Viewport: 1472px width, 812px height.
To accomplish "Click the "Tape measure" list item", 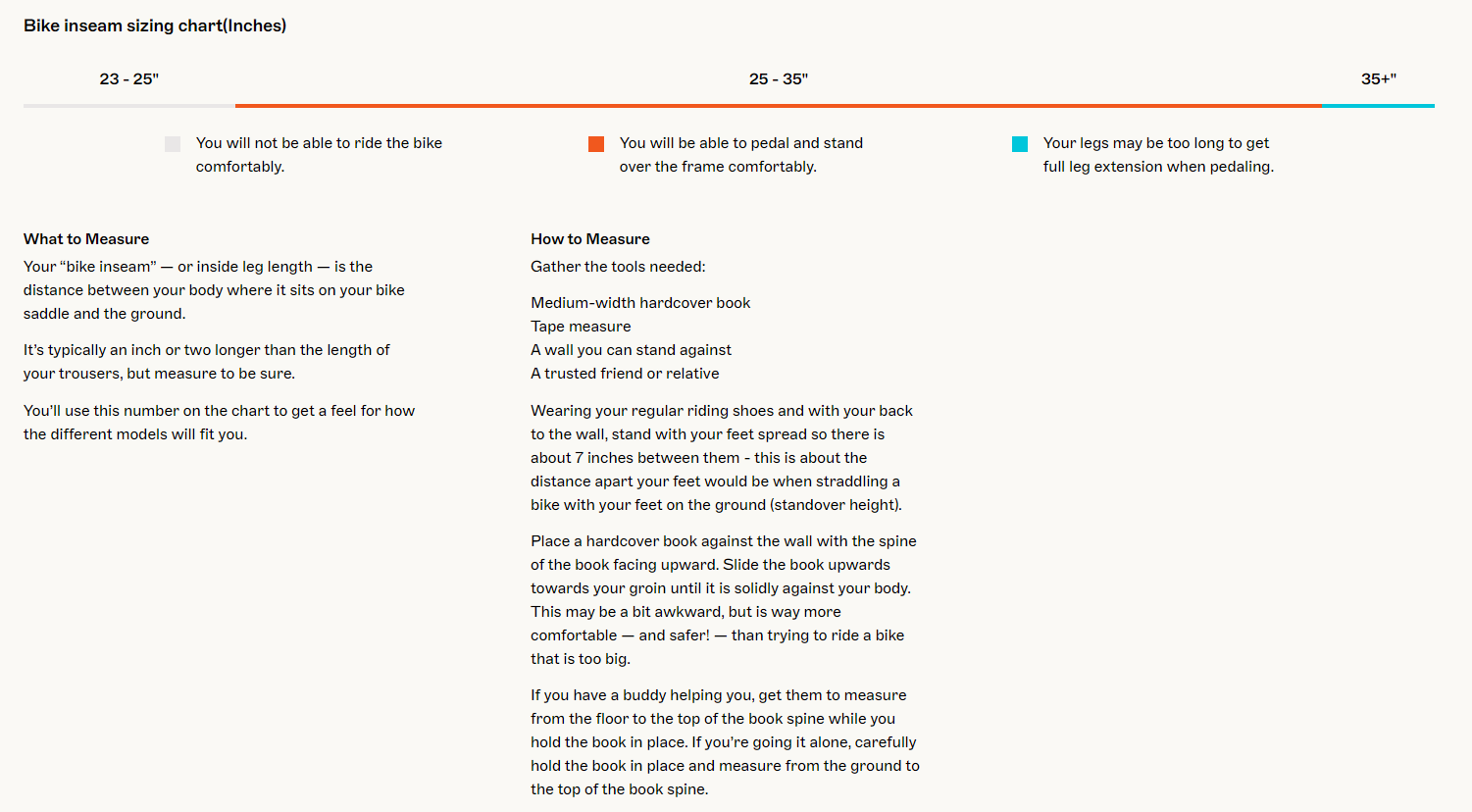I will pos(581,327).
